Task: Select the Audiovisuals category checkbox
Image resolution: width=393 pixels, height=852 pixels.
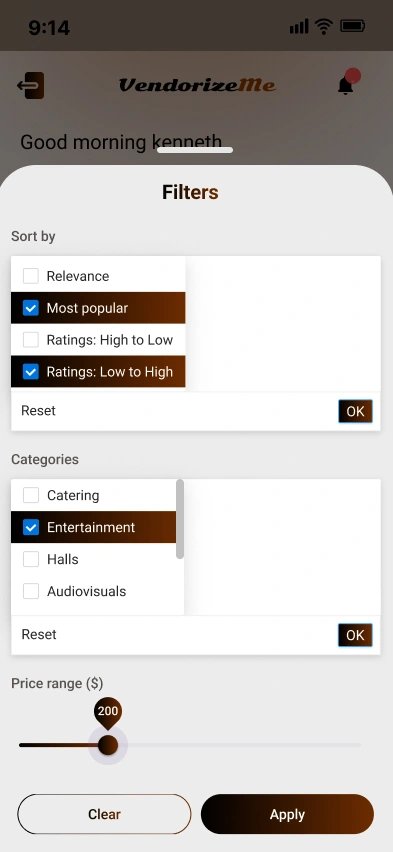Action: point(31,591)
